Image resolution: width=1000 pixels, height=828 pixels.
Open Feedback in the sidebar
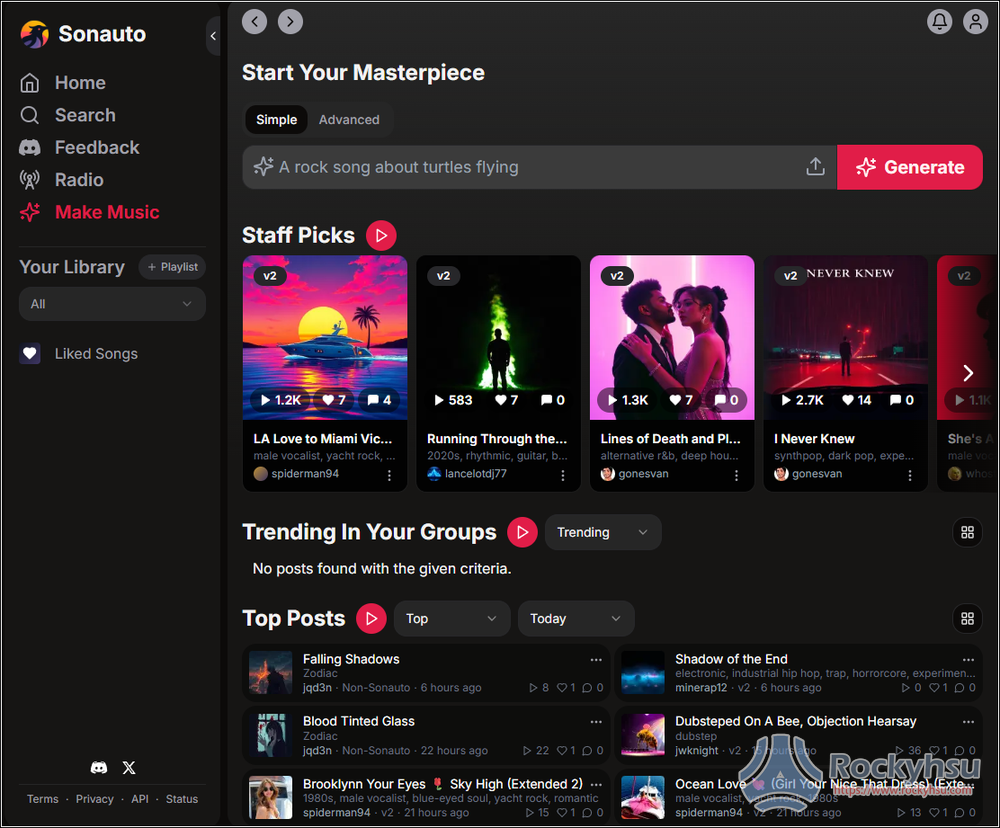(79, 147)
